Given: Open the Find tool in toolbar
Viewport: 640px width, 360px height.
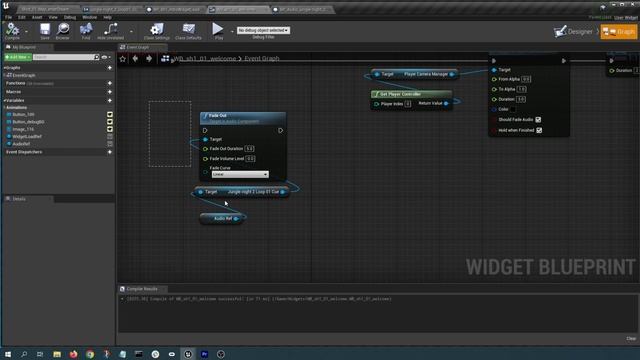Looking at the screenshot, I should click(x=86, y=31).
